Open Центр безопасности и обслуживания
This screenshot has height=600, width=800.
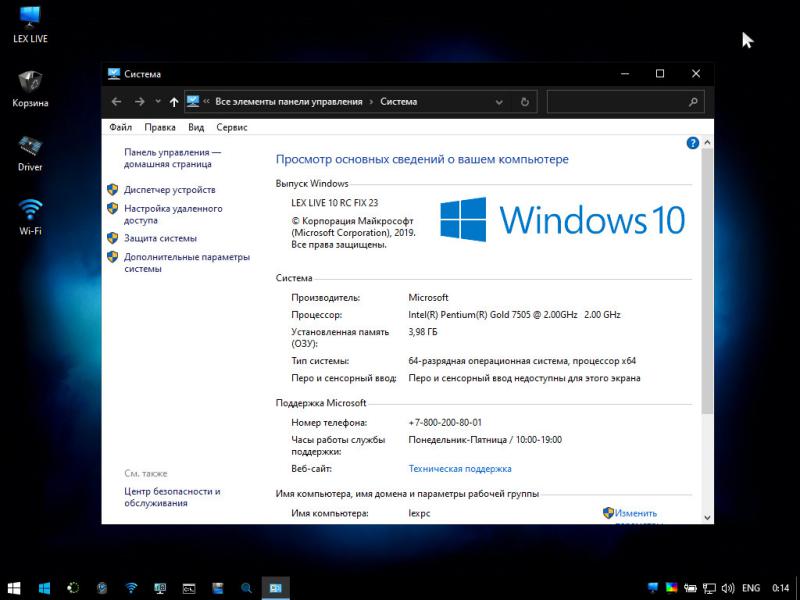pyautogui.click(x=172, y=497)
